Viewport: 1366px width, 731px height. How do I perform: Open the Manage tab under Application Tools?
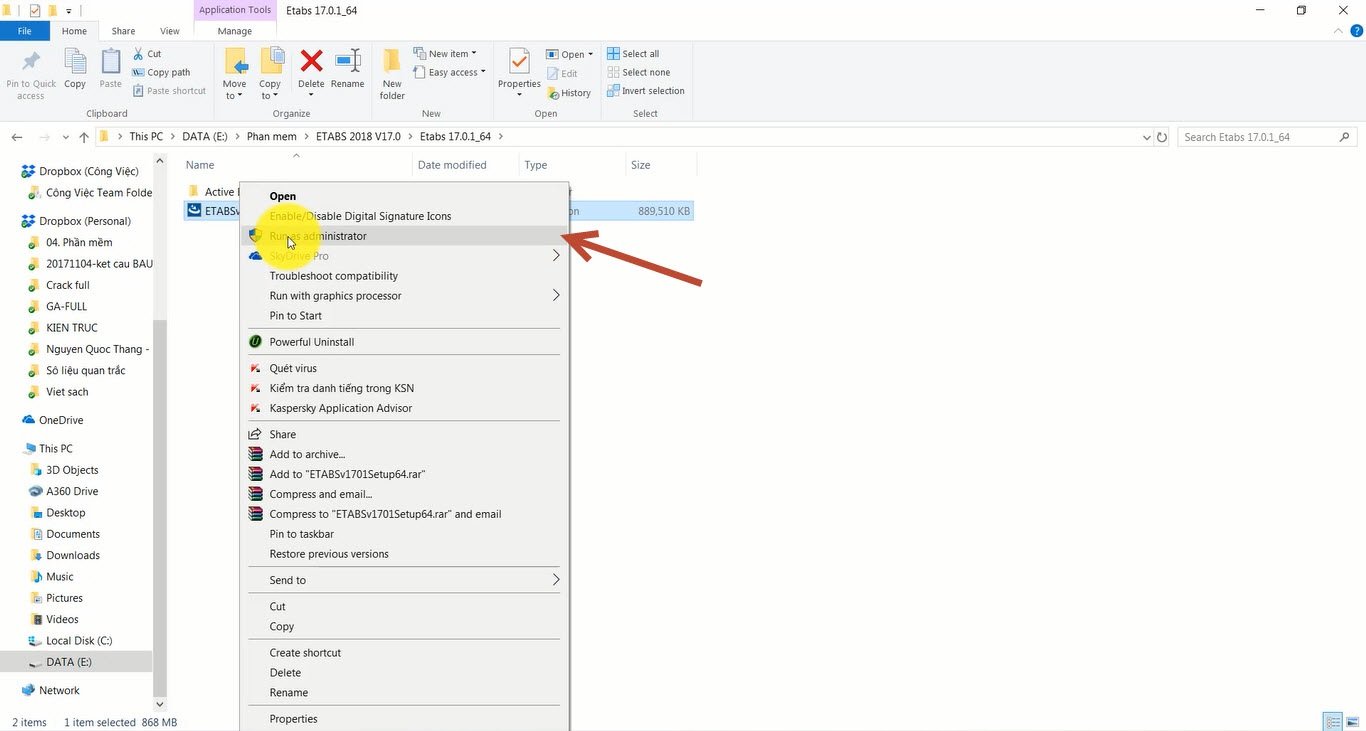coord(235,31)
